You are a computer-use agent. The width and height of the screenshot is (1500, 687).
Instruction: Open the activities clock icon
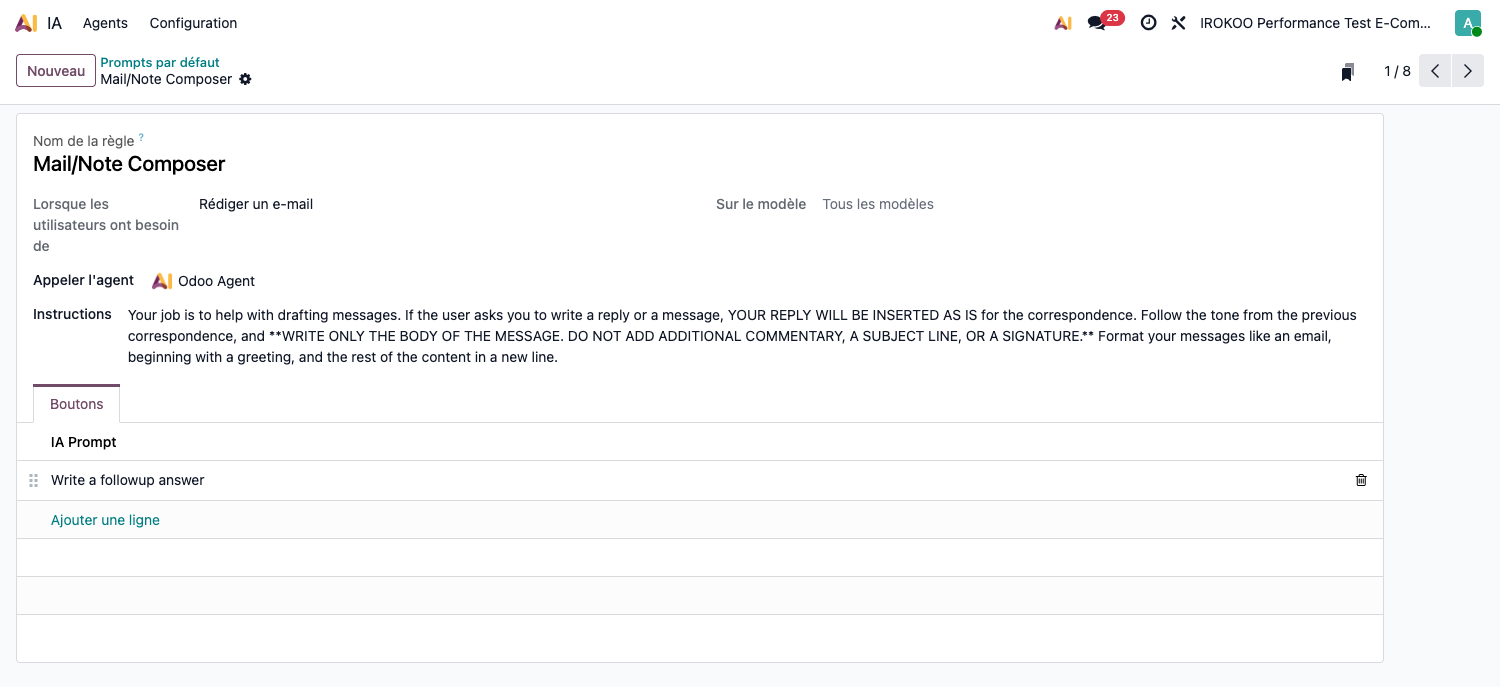tap(1148, 23)
